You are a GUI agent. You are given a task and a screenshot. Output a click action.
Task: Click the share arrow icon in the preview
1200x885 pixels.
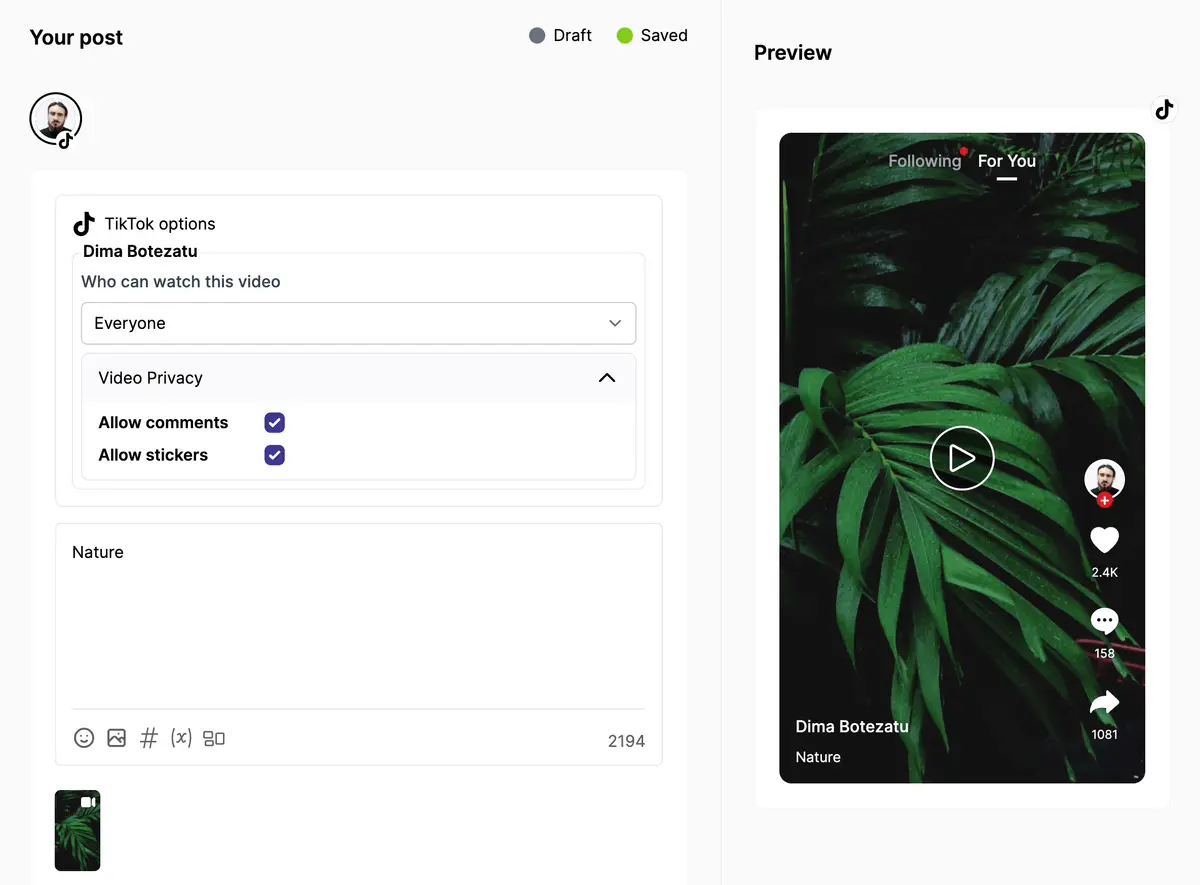coord(1104,704)
